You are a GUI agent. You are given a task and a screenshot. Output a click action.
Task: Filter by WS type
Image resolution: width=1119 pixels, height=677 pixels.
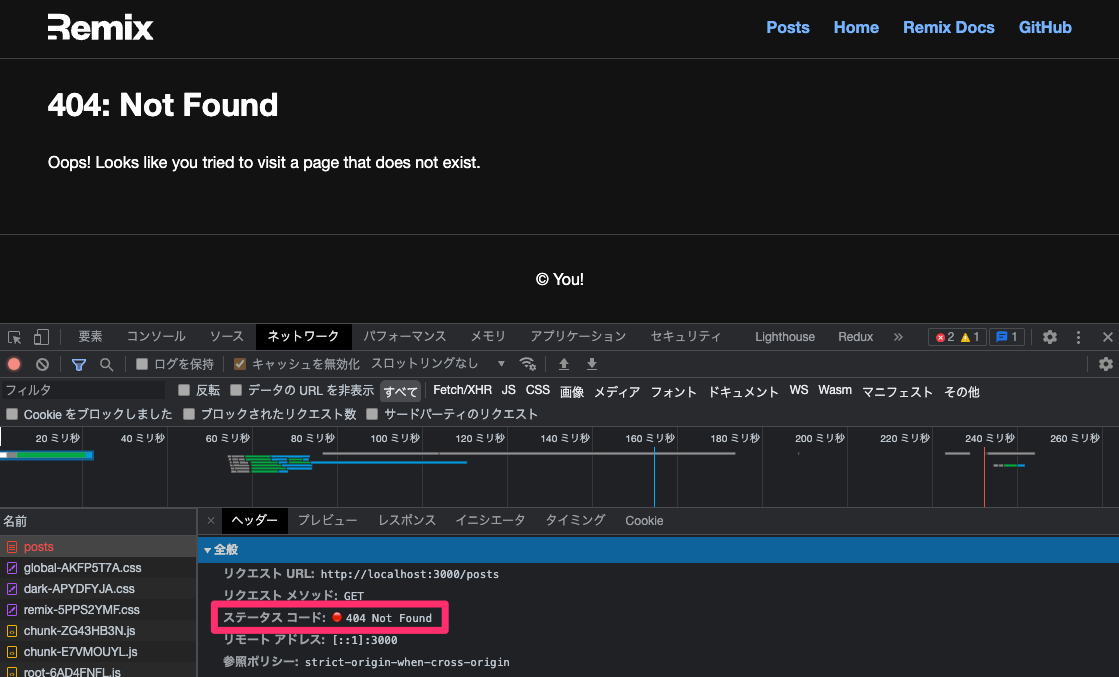pyautogui.click(x=799, y=390)
